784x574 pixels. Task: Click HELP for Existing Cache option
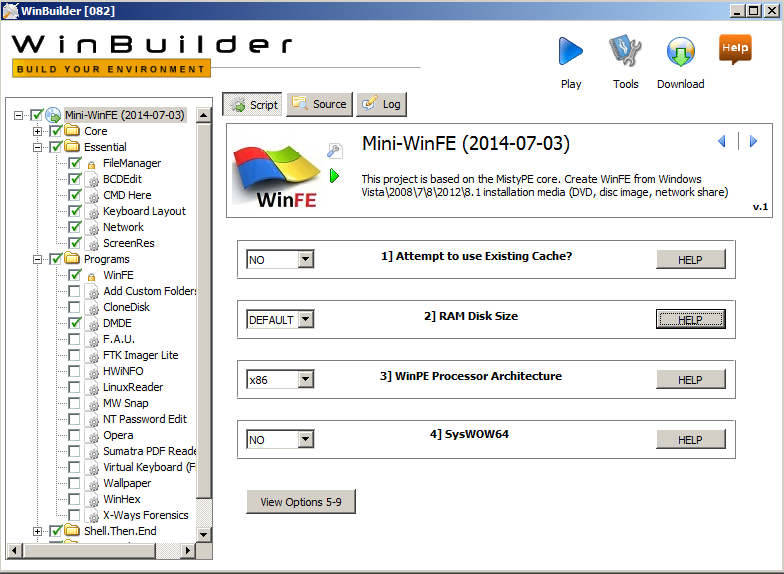pos(690,260)
